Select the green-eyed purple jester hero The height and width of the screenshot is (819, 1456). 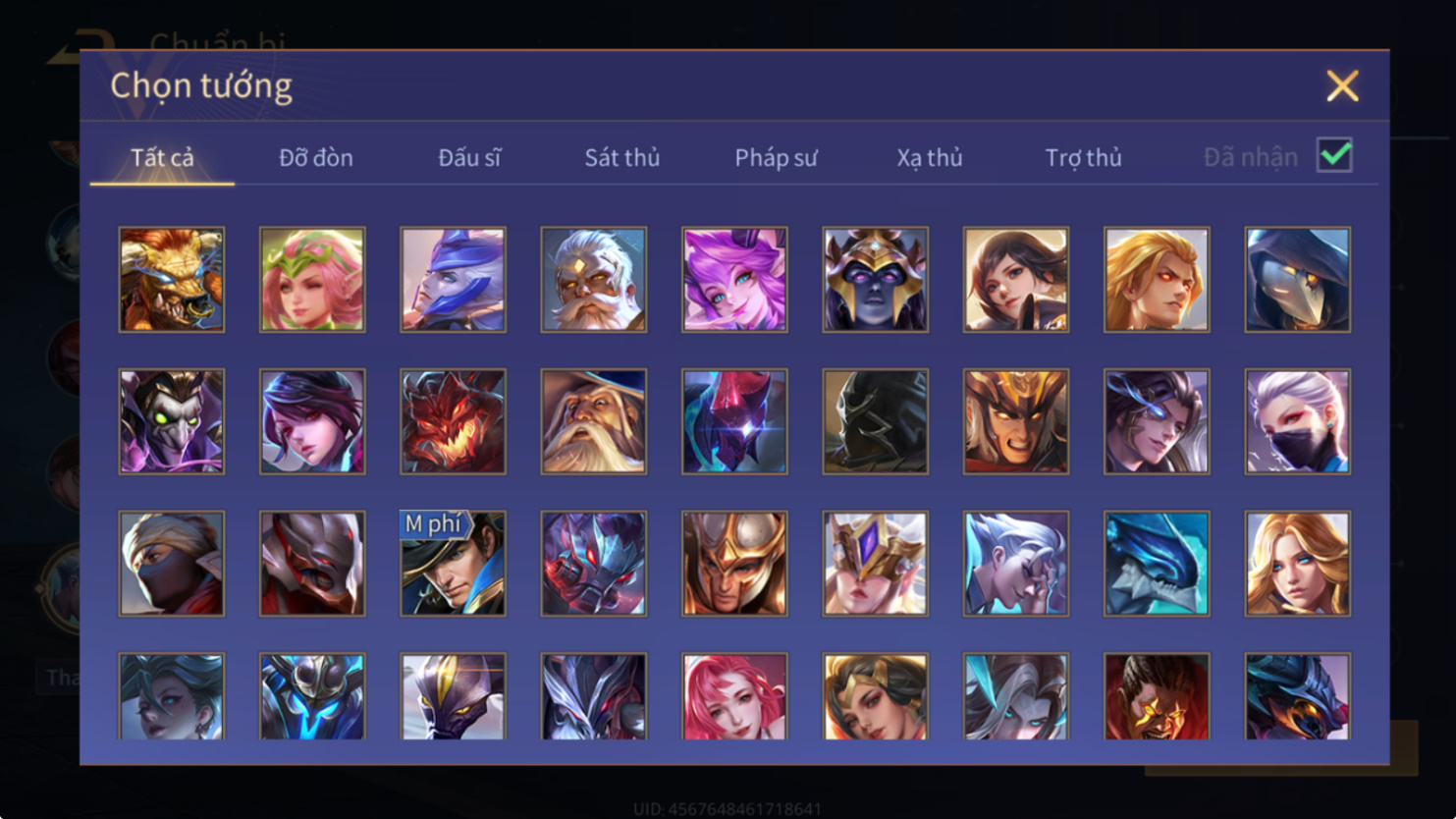(x=172, y=421)
